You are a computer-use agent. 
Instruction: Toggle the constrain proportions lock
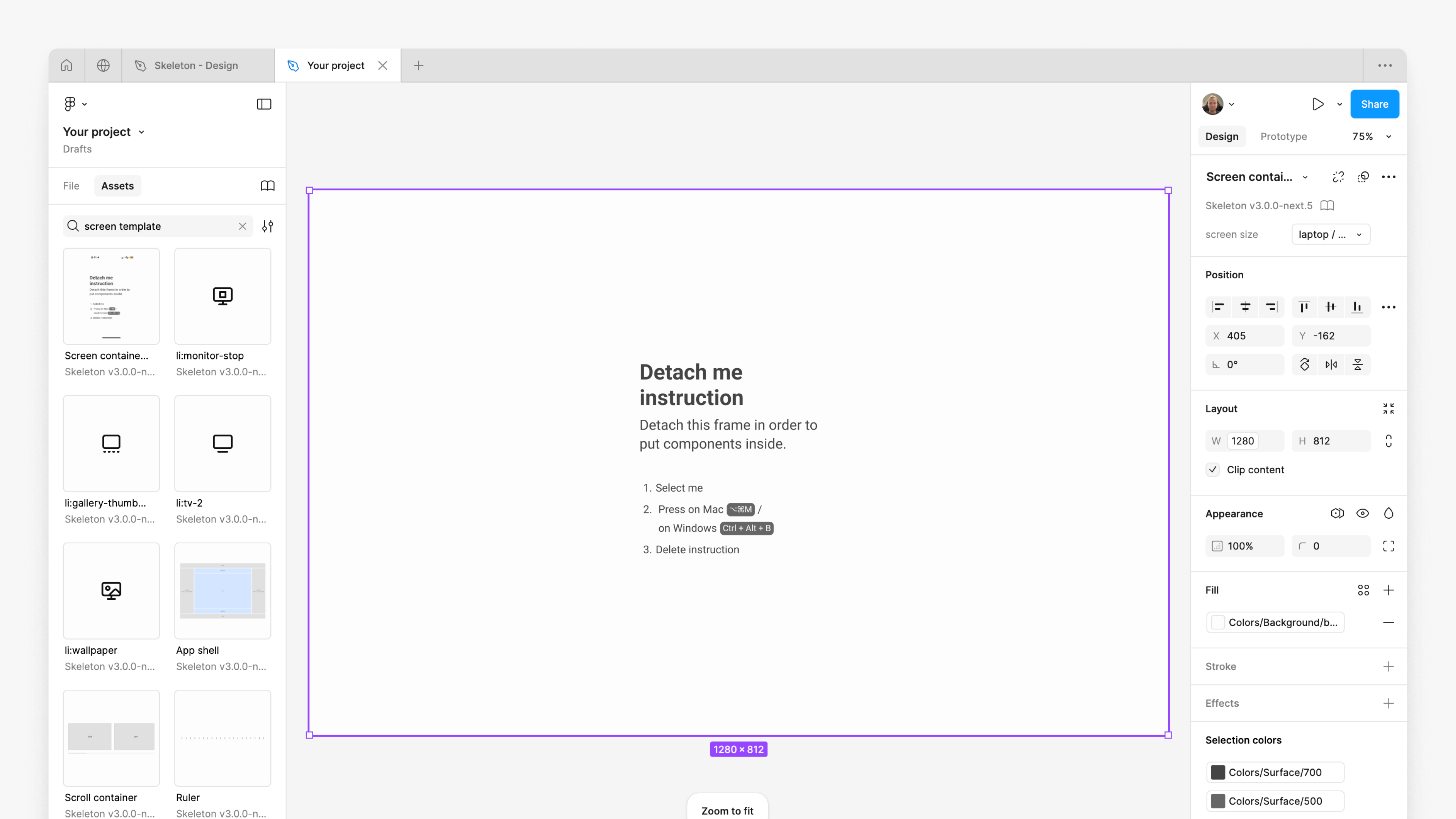(x=1389, y=441)
